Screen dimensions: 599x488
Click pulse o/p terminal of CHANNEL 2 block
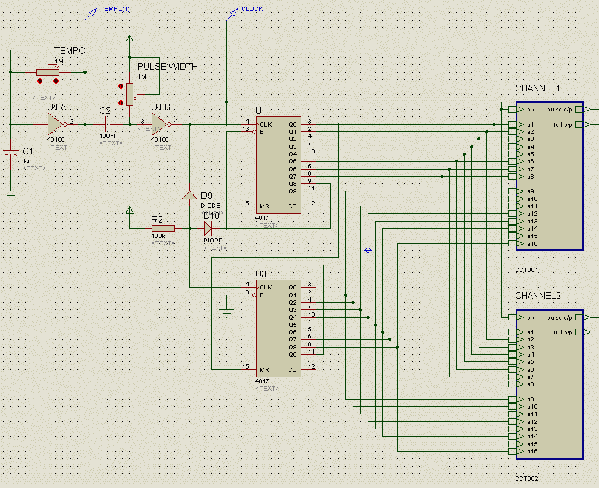tap(579, 317)
